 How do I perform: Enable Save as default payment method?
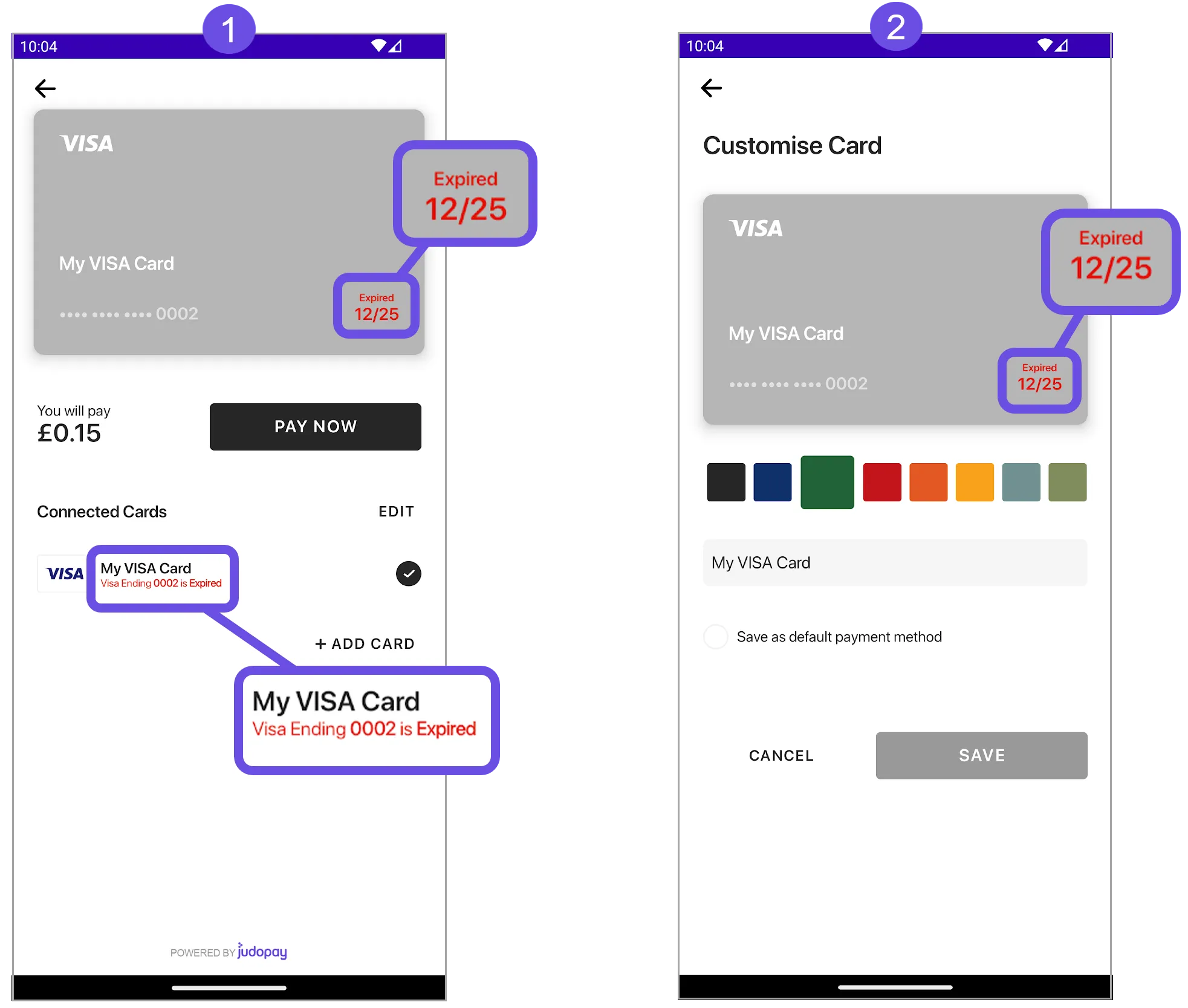716,637
